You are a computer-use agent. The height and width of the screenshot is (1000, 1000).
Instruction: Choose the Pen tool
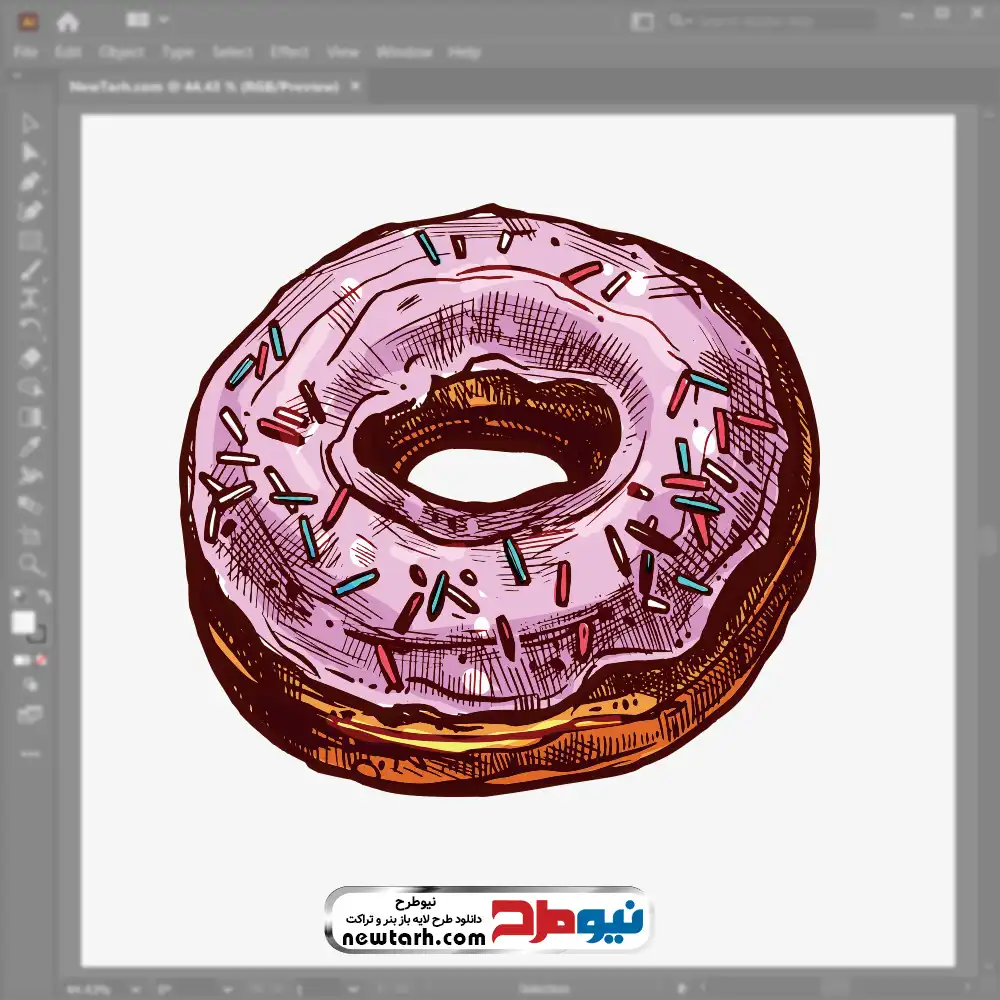point(30,182)
